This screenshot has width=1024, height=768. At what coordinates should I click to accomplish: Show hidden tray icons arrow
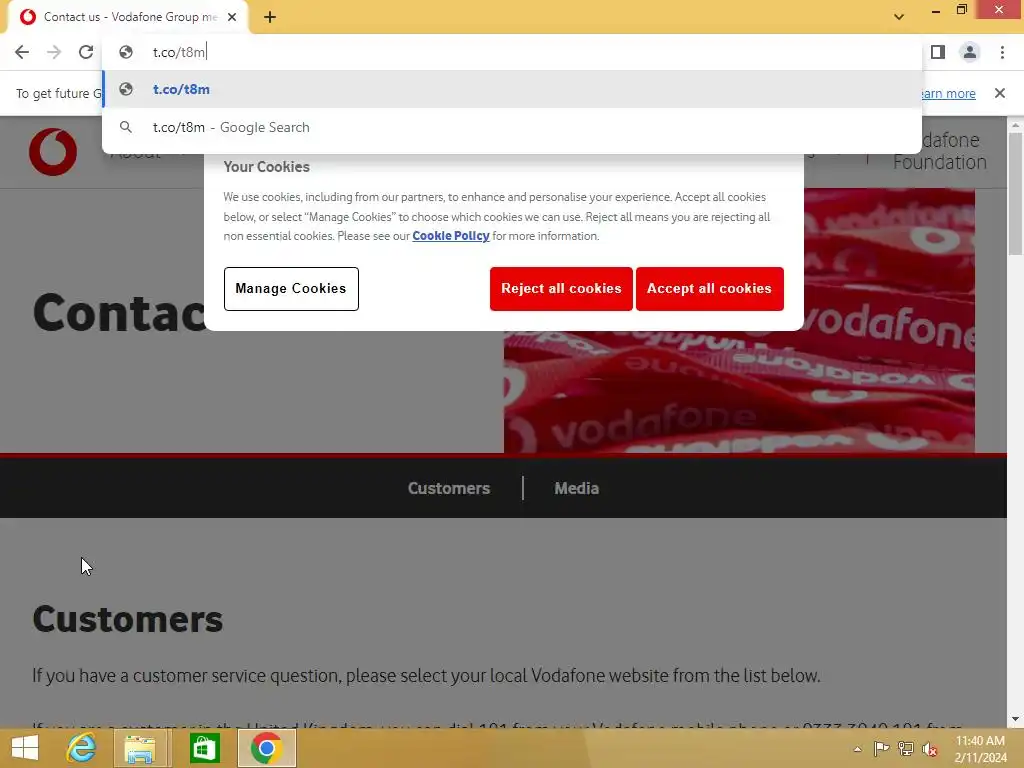coord(857,749)
